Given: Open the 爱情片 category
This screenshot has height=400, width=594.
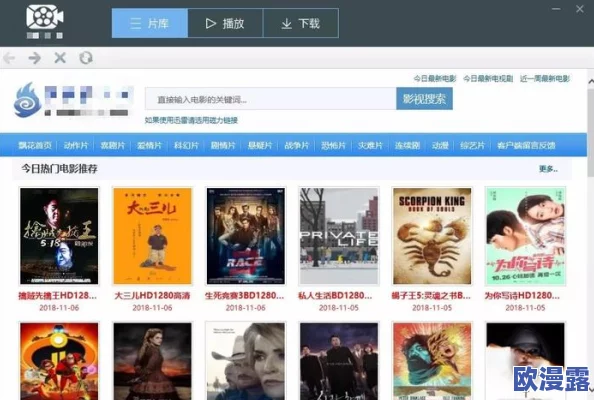Looking at the screenshot, I should tap(149, 145).
